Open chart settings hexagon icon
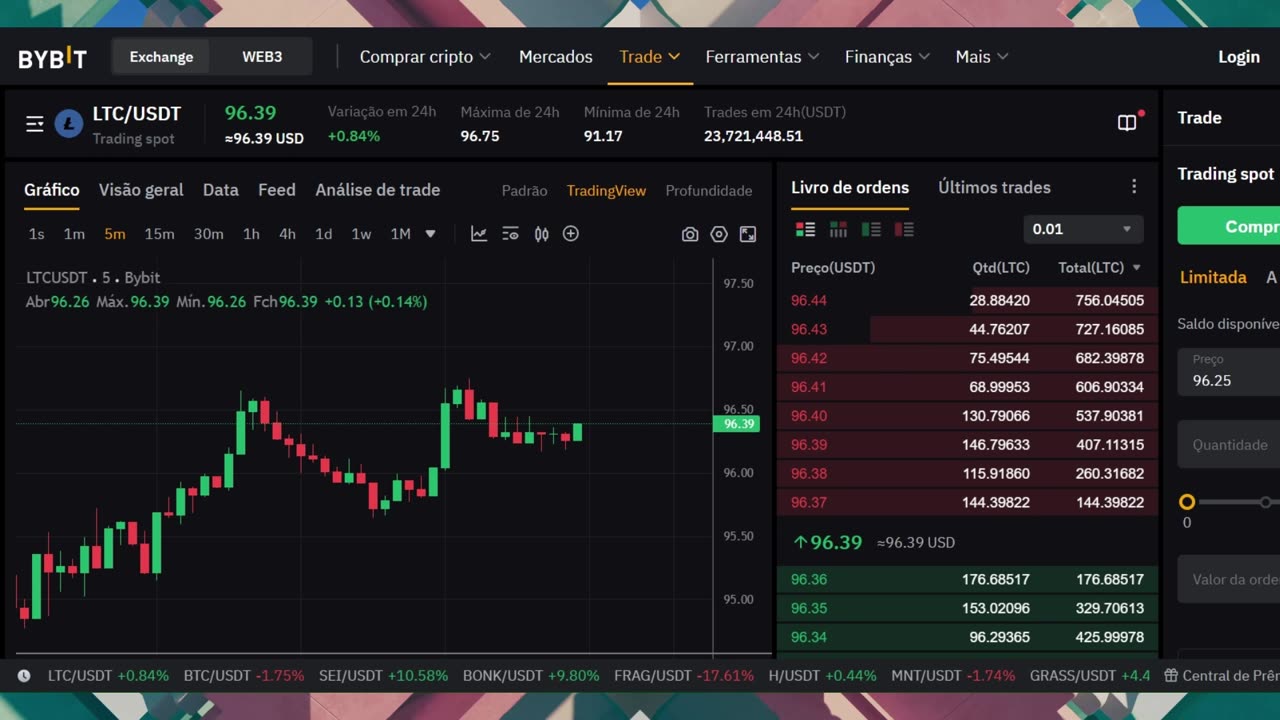The width and height of the screenshot is (1280, 720). pos(719,234)
